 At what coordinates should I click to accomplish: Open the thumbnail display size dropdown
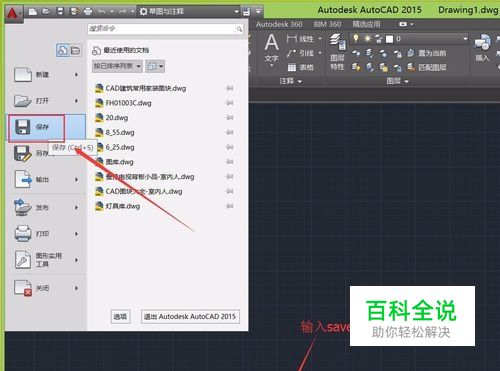[155, 66]
